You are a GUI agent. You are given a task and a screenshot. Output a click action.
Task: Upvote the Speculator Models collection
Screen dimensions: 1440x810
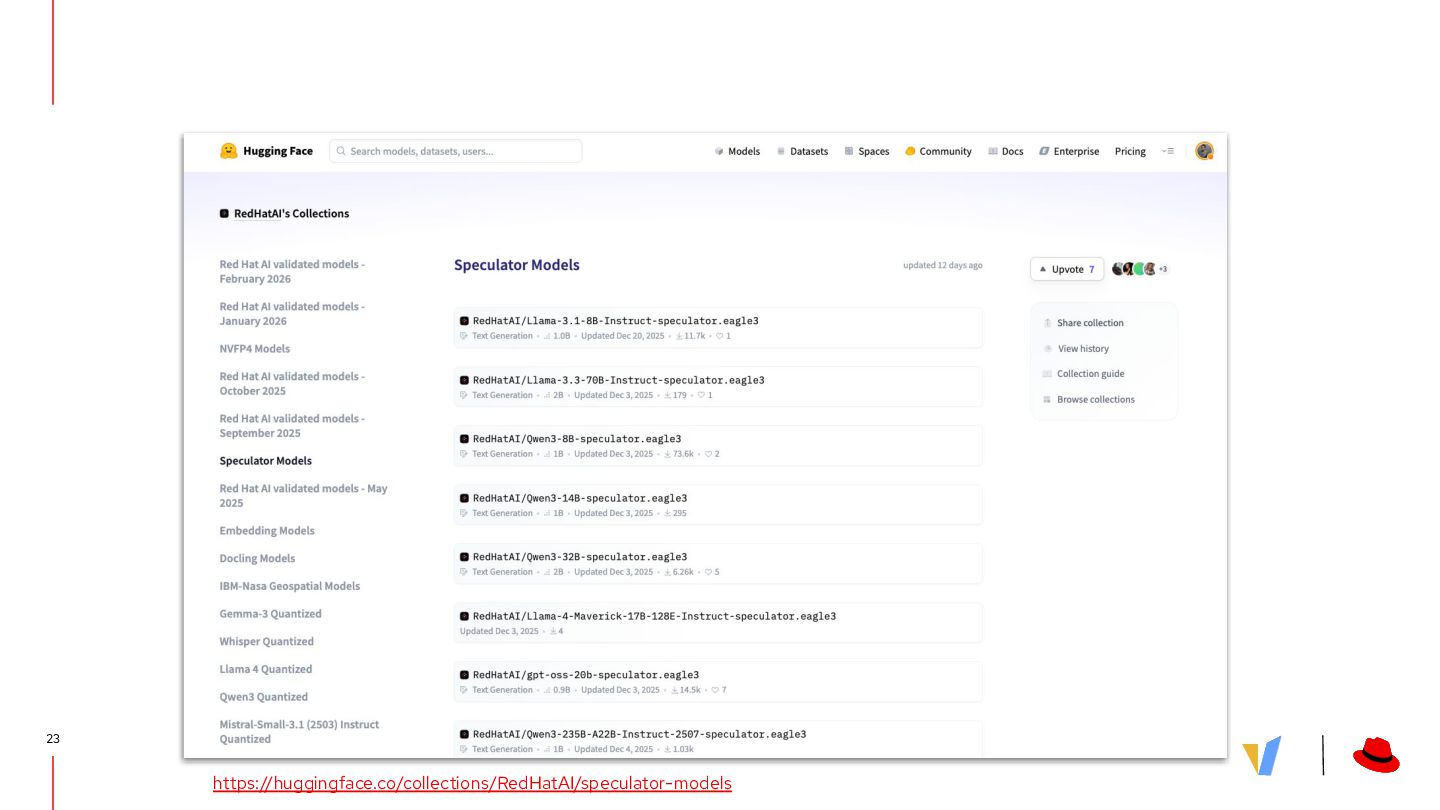[1067, 269]
